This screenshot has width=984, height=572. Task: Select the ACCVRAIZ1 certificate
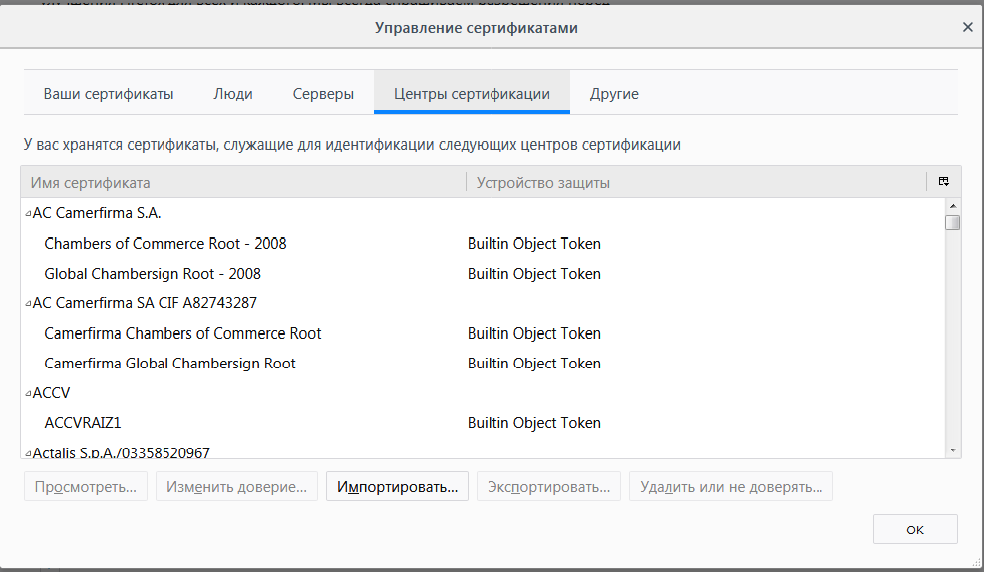pyautogui.click(x=83, y=424)
